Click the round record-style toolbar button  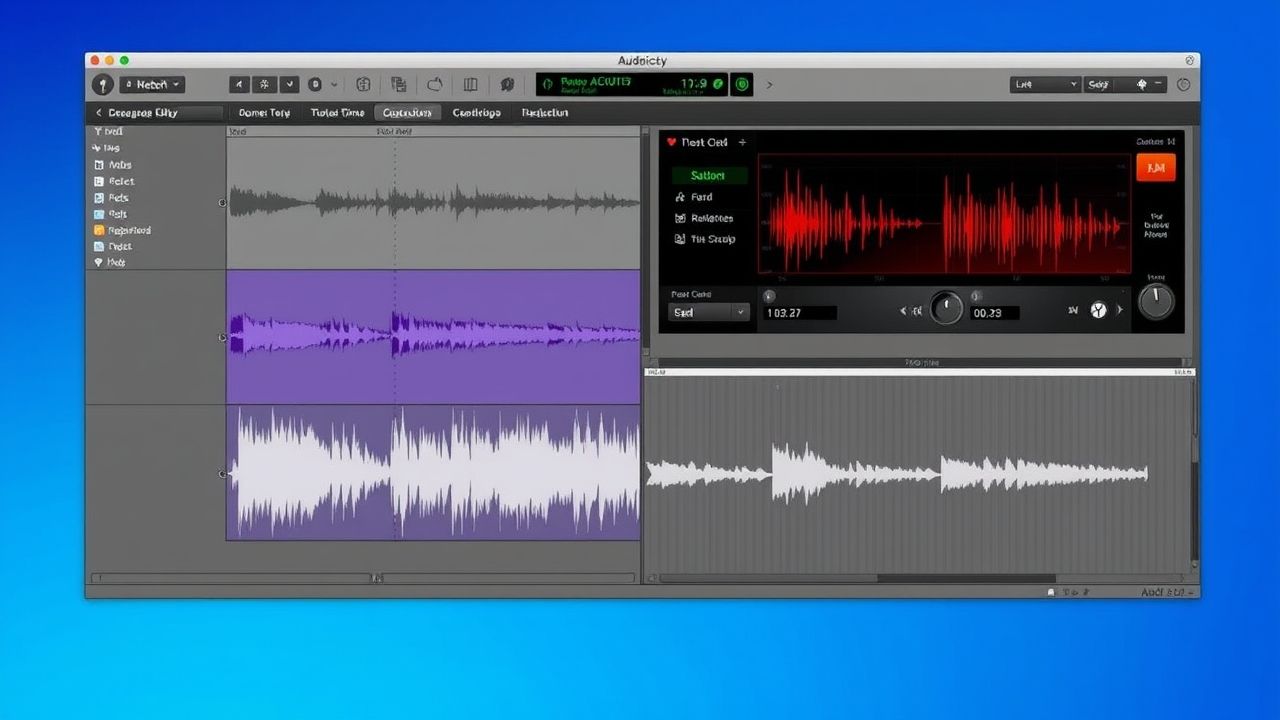click(x=315, y=85)
